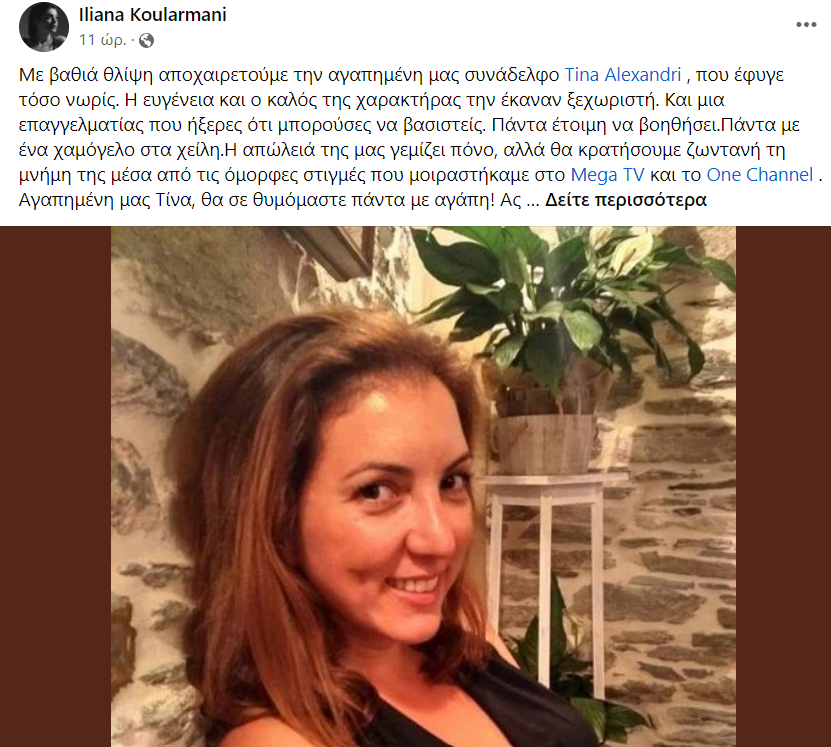Open Iliana Koularmani's profile picture avatar

pyautogui.click(x=43, y=26)
